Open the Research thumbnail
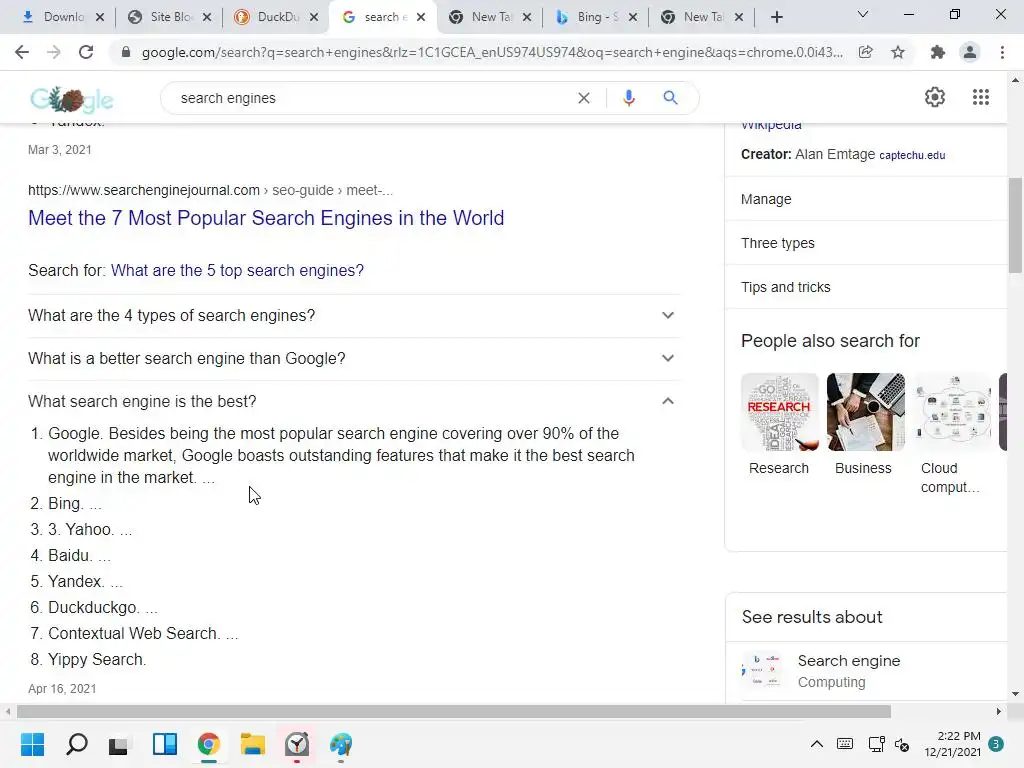1024x768 pixels. (779, 412)
